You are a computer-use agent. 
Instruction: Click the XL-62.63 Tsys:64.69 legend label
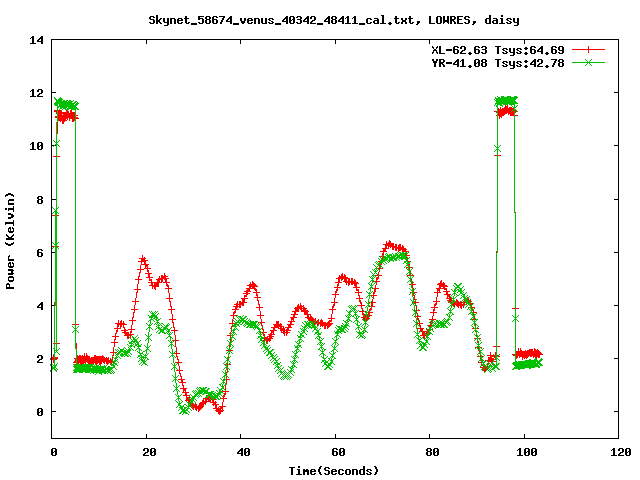498,50
